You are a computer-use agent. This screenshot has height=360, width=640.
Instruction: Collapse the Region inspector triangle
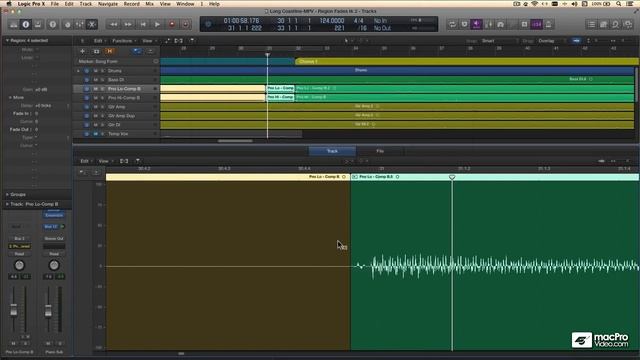click(7, 41)
